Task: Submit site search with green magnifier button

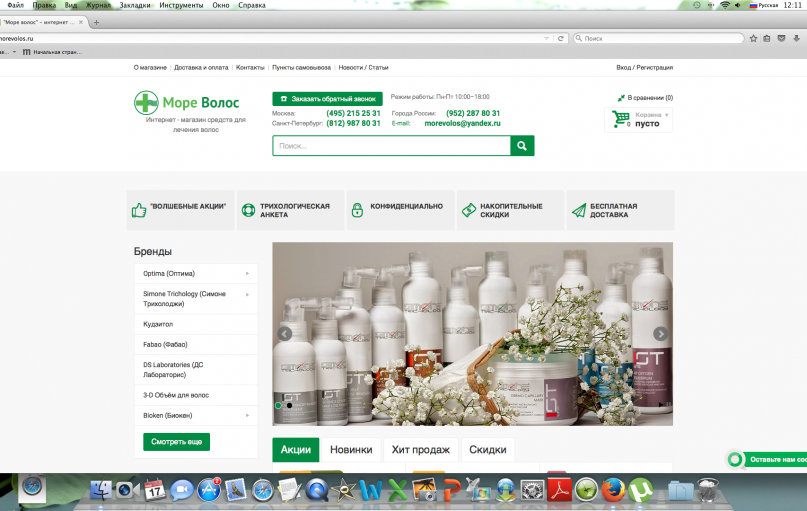Action: coord(522,146)
